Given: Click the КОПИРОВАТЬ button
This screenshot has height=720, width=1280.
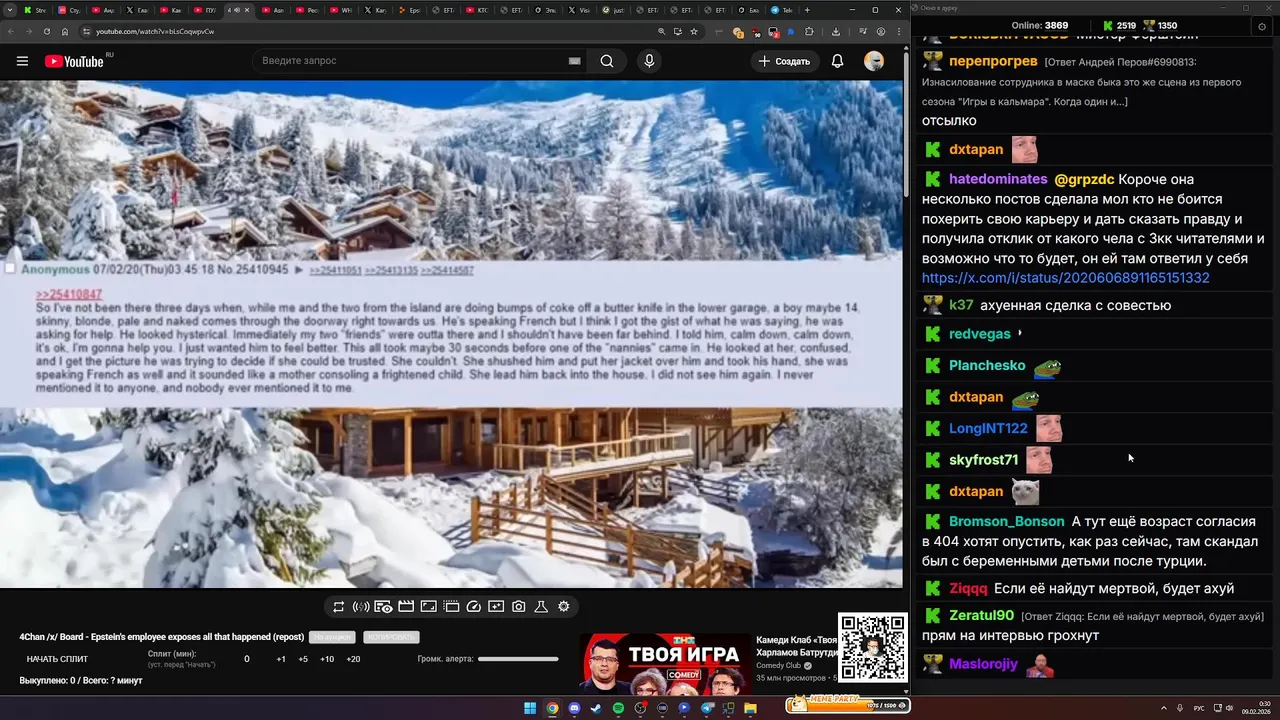Looking at the screenshot, I should click(x=391, y=637).
